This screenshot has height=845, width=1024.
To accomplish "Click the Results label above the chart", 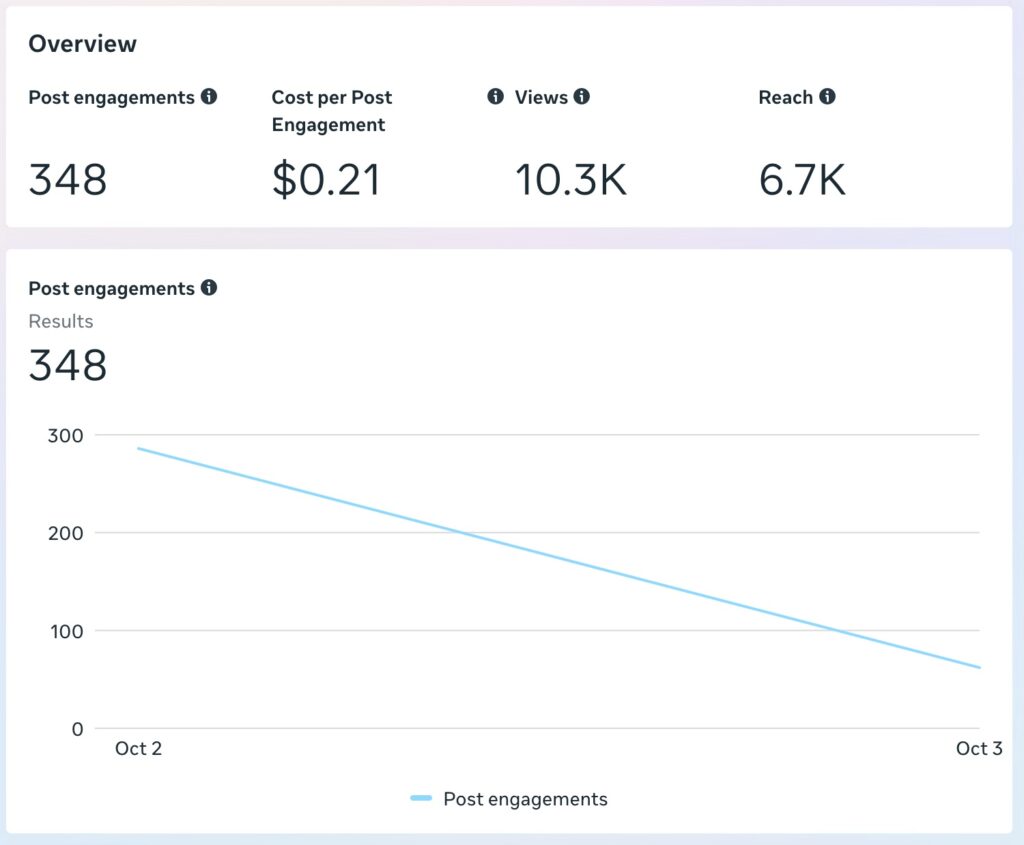I will [60, 321].
